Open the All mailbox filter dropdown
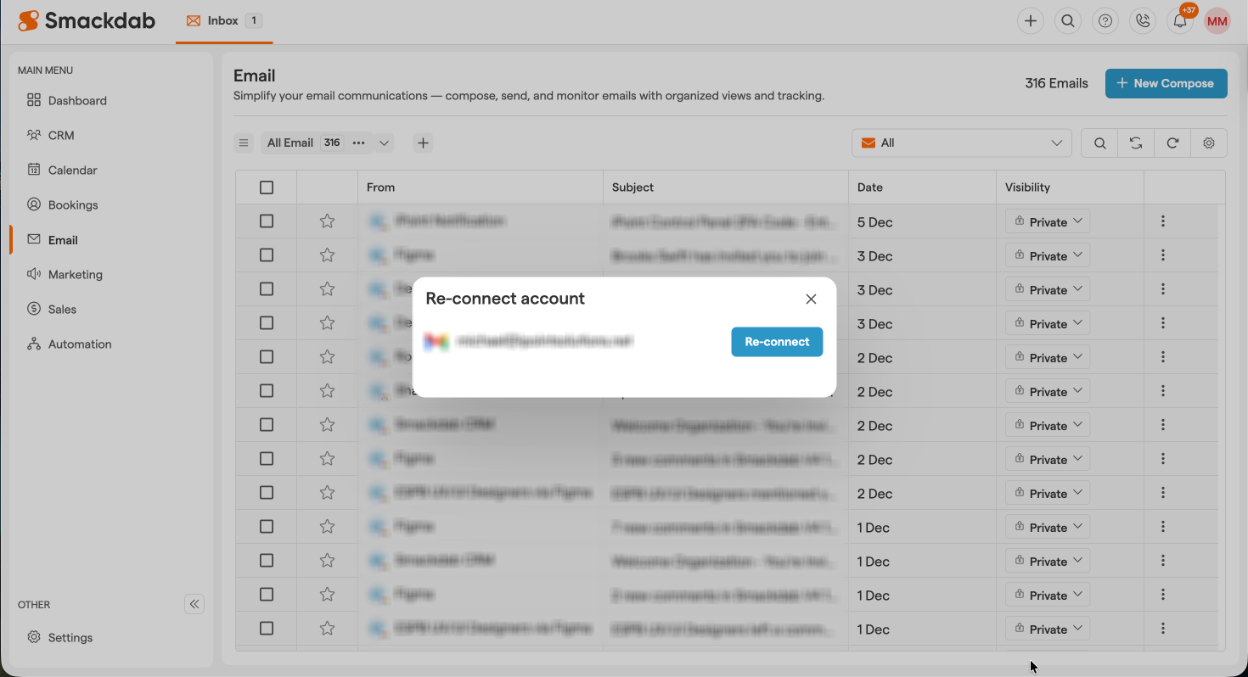This screenshot has height=677, width=1248. click(961, 143)
